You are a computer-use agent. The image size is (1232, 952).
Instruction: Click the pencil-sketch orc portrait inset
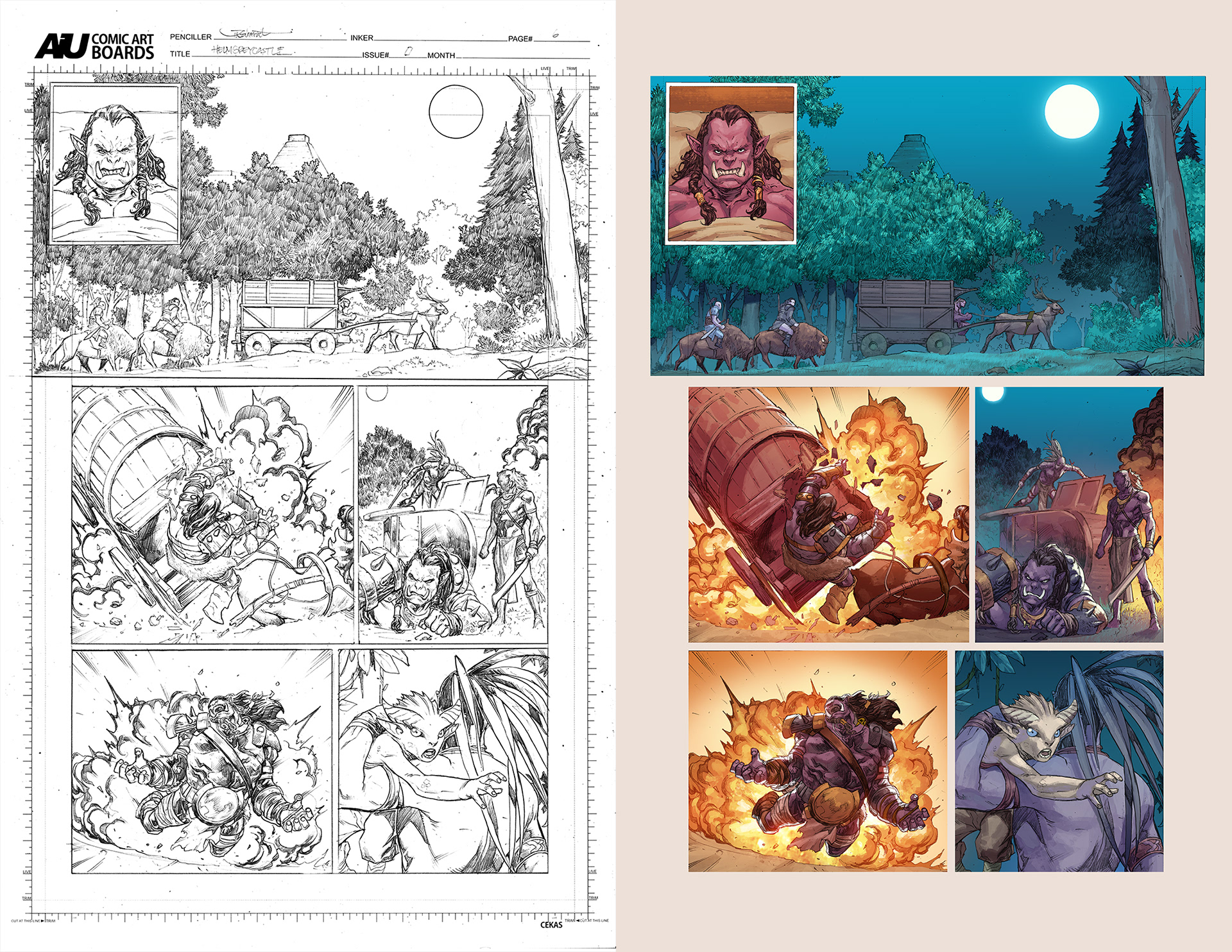coord(115,165)
